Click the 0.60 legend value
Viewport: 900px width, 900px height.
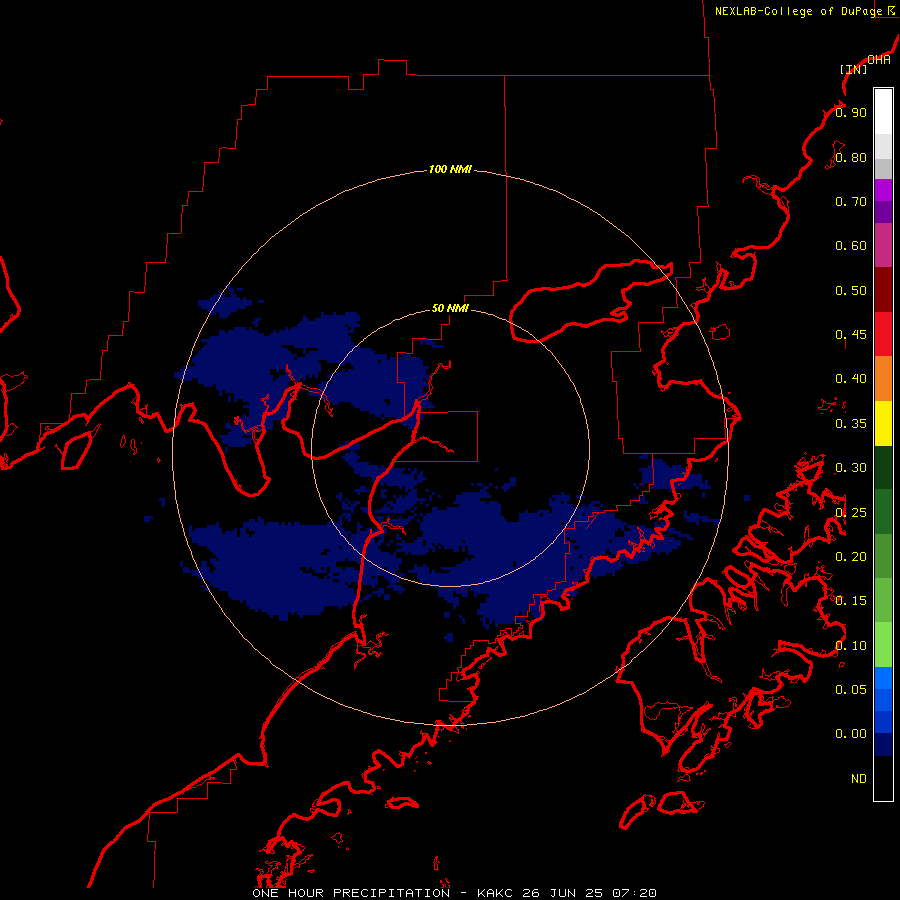click(x=851, y=246)
